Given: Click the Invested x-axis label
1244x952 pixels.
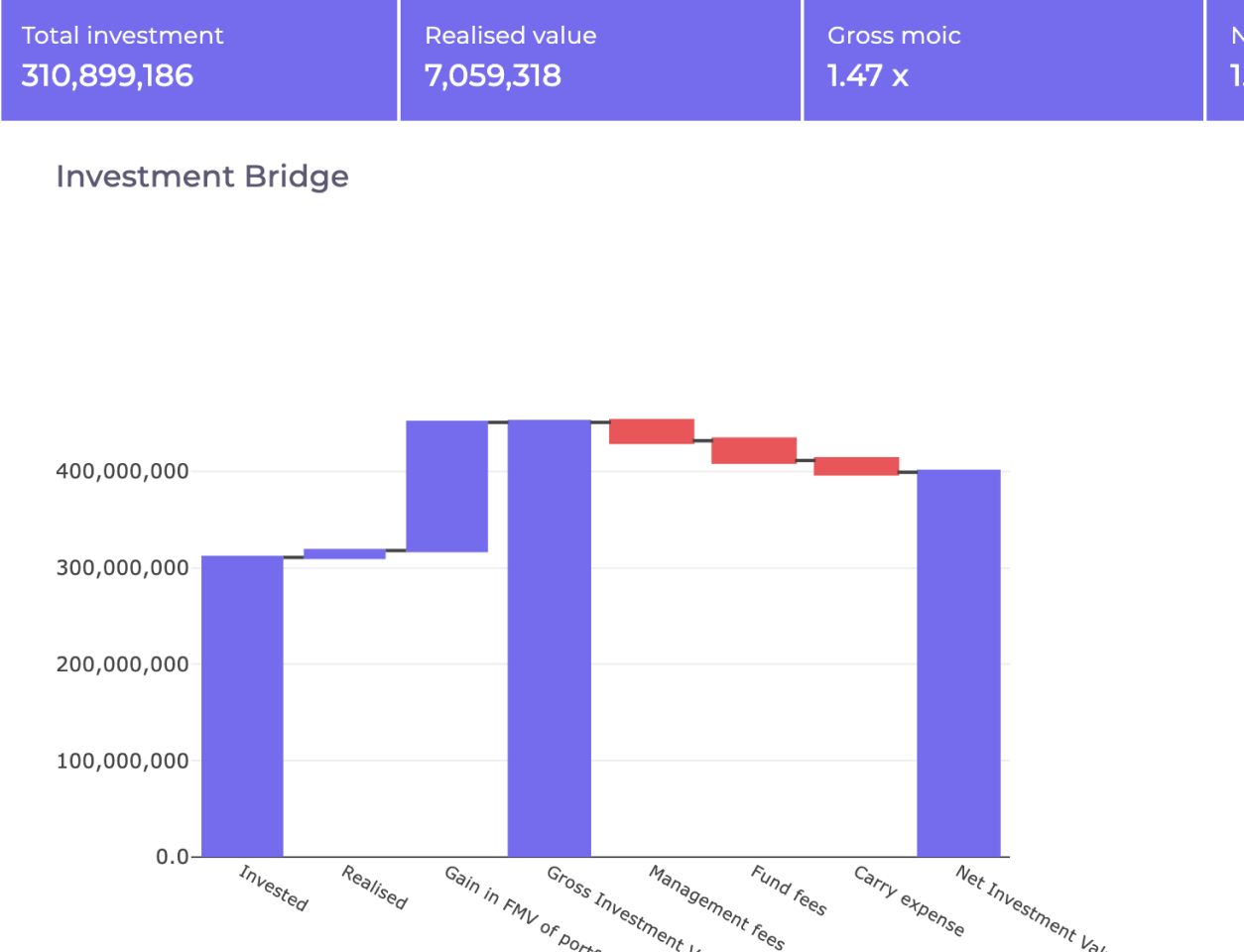Looking at the screenshot, I should coord(274,888).
